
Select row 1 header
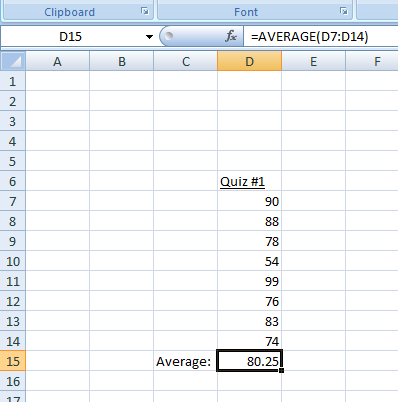coord(13,81)
